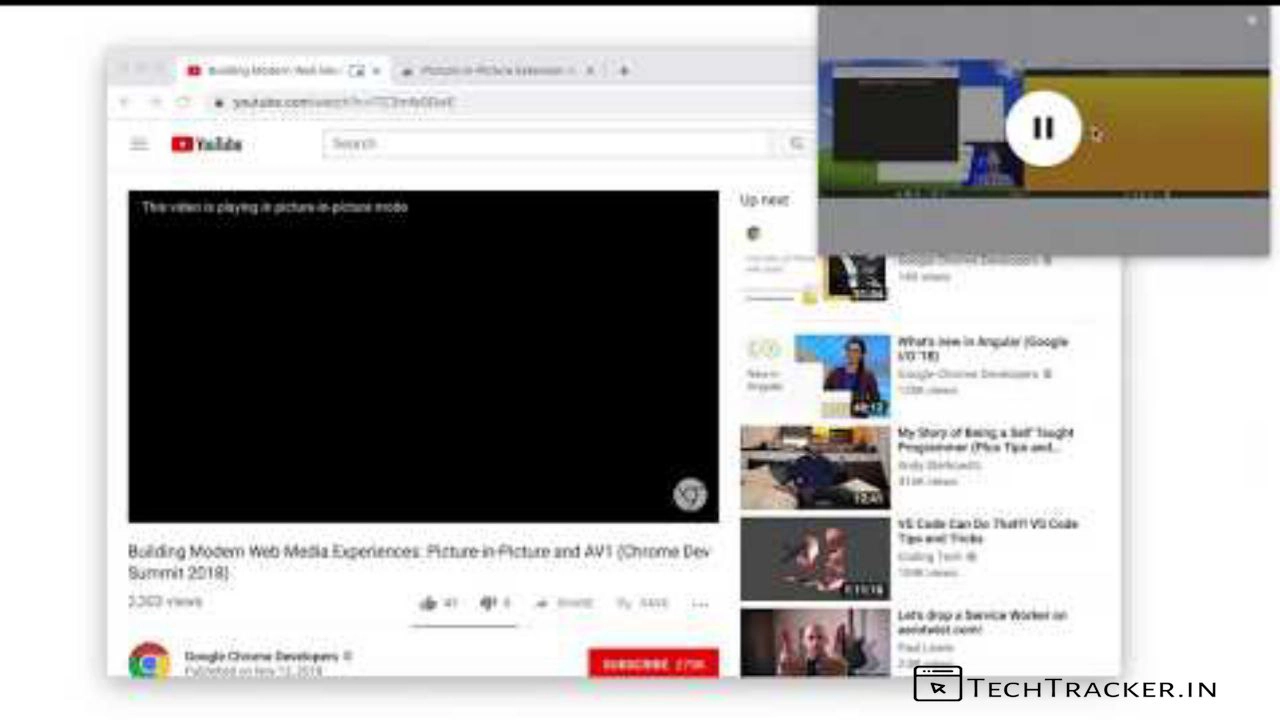The image size is (1280, 720).
Task: Open VS Code Can Do That video
Action: tap(986, 531)
